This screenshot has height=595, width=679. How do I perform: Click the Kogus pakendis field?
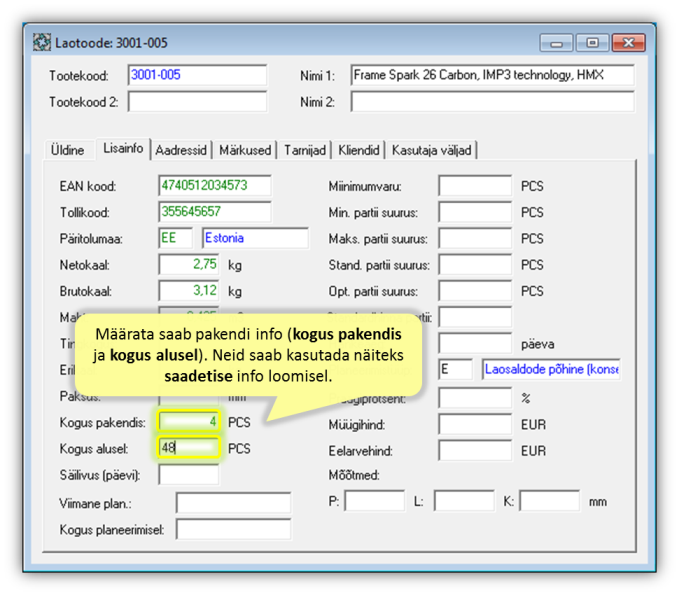click(x=189, y=421)
